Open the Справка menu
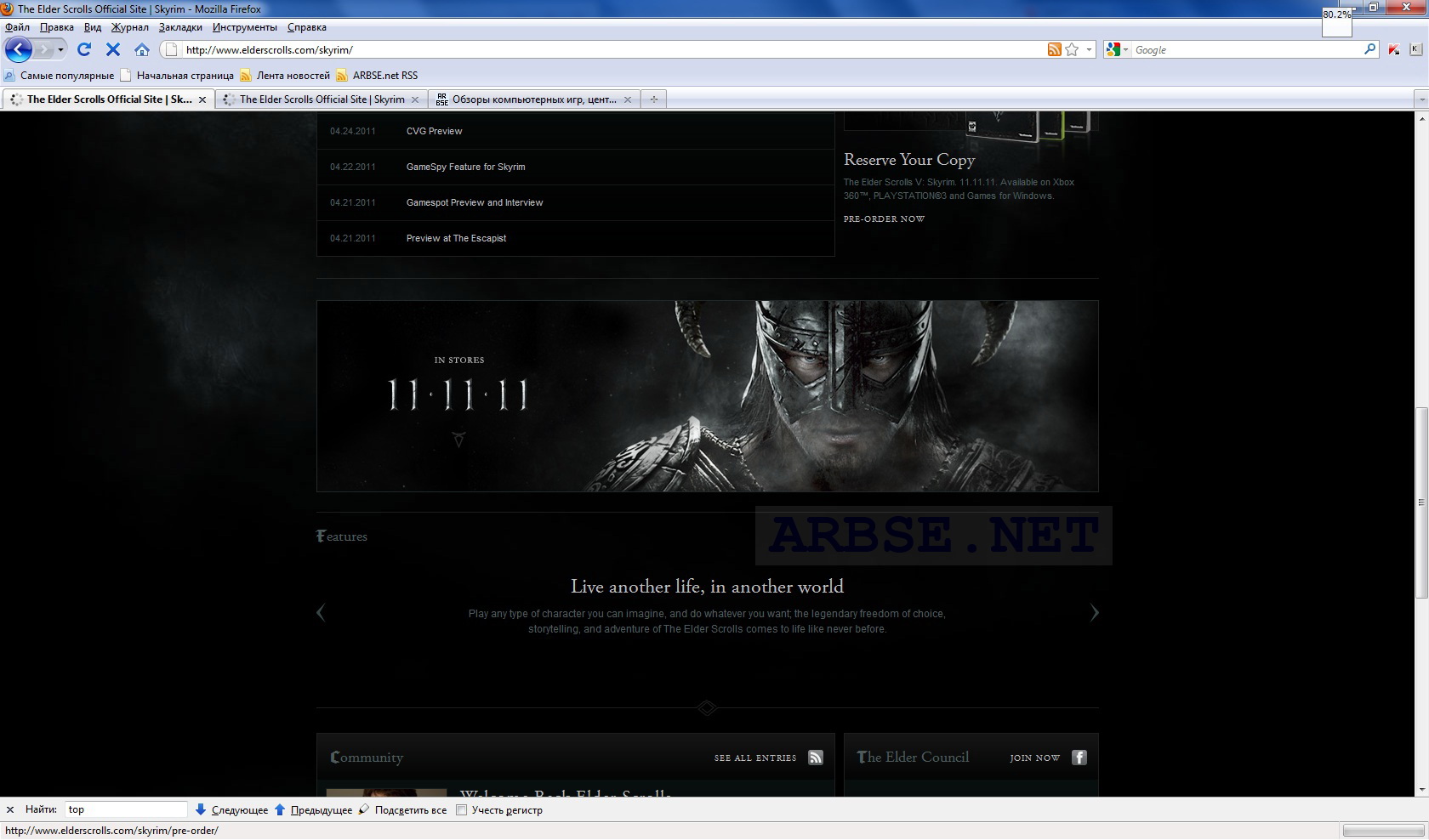 [x=307, y=27]
